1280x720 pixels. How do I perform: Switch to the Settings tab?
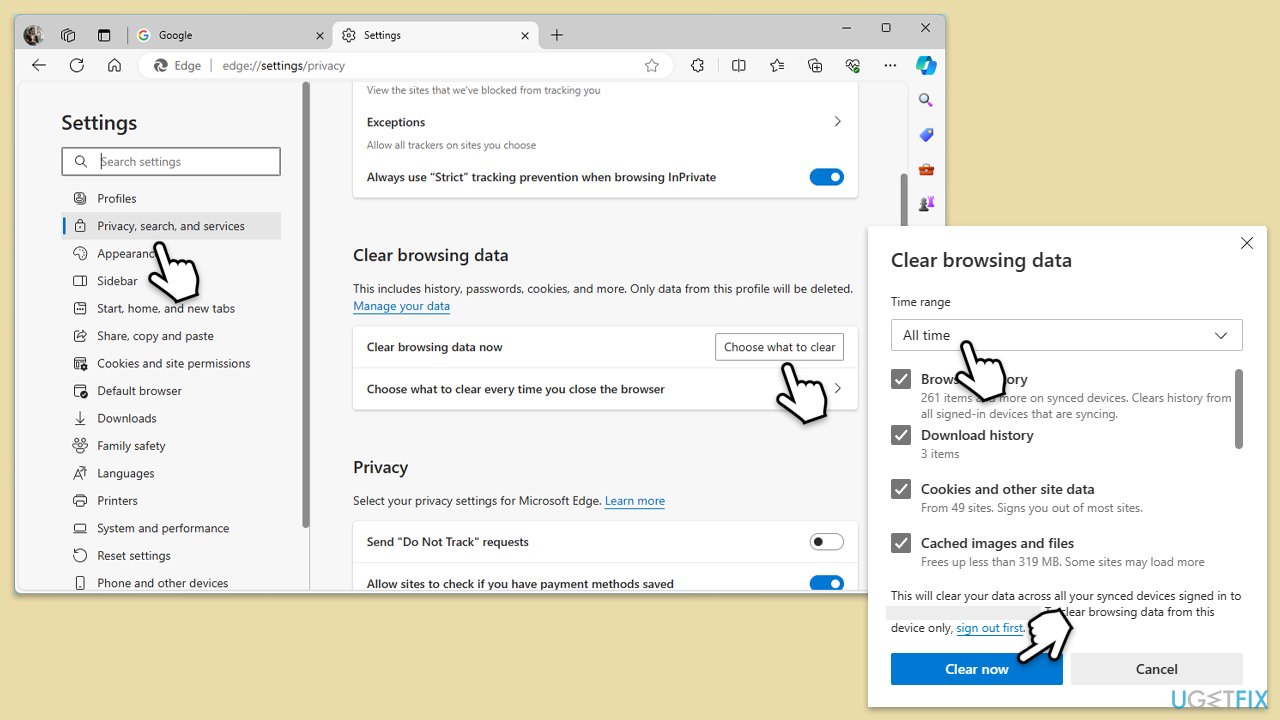click(436, 35)
